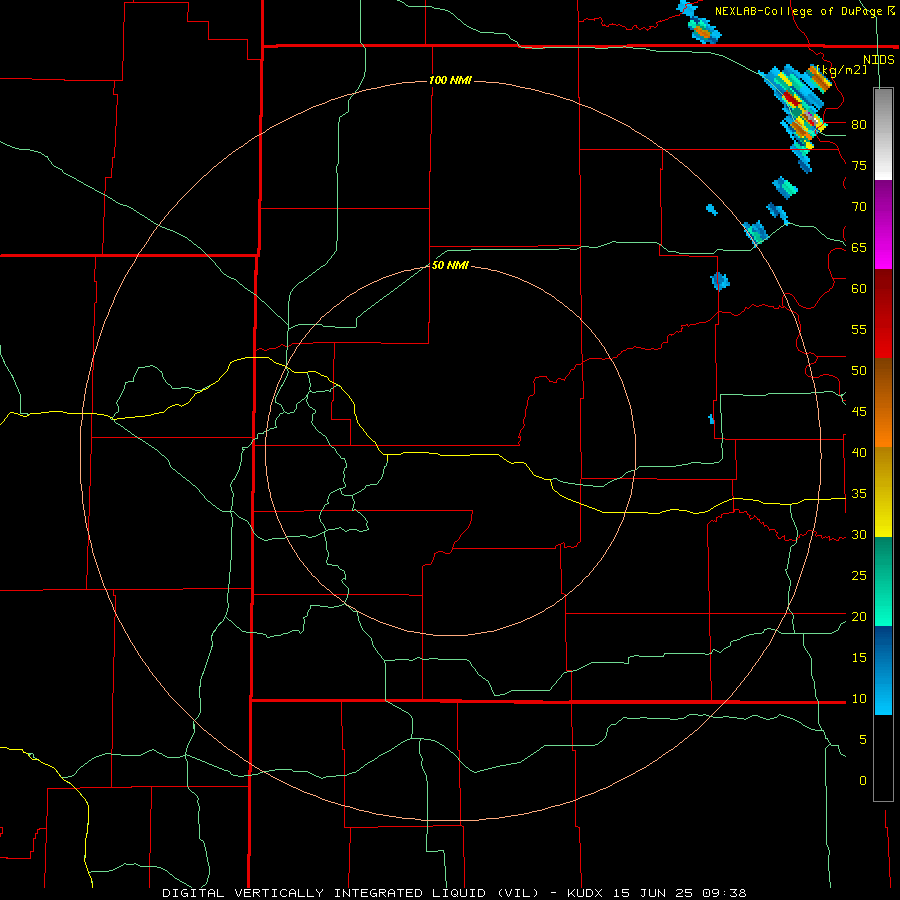Choose the green segment of the color scale
The height and width of the screenshot is (900, 900).
click(x=883, y=581)
